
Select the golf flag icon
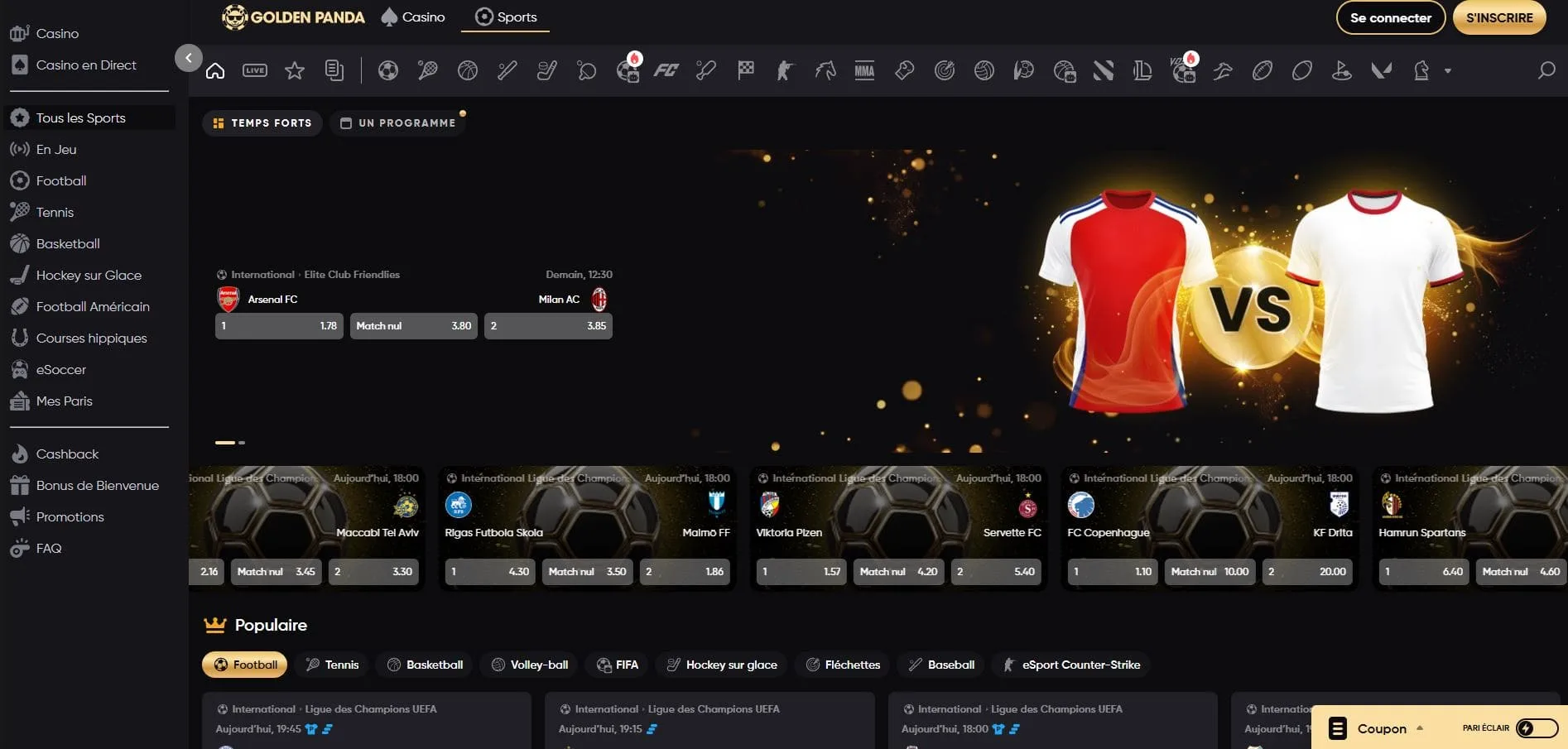[1342, 71]
